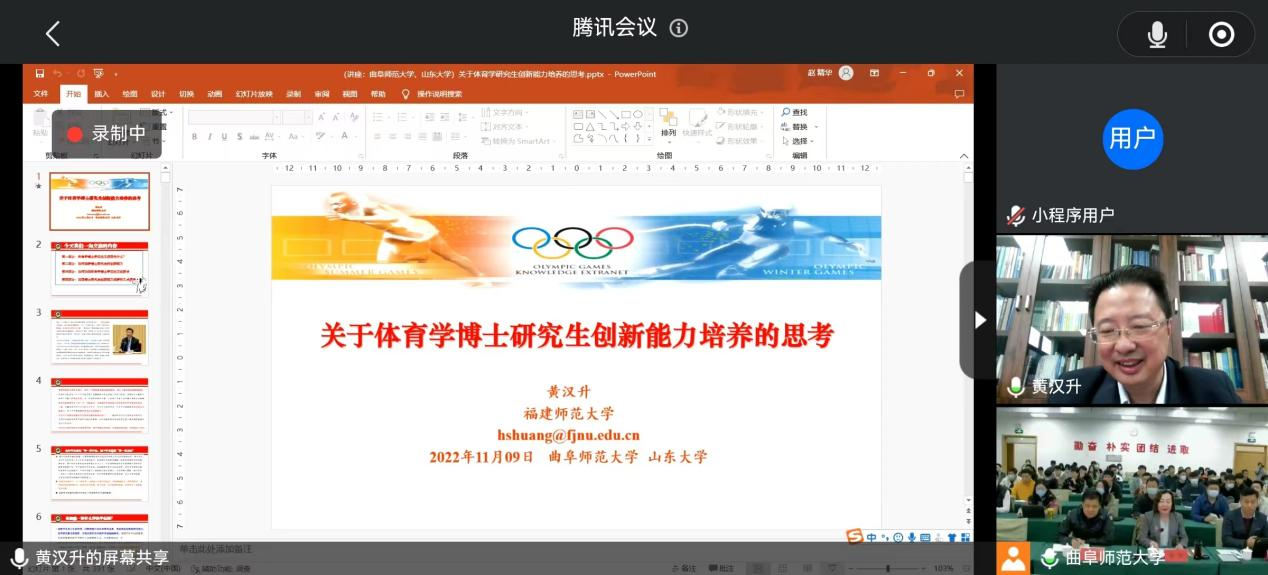1268x575 pixels.
Task: Tap the screen record button at top right
Action: tap(1221, 35)
